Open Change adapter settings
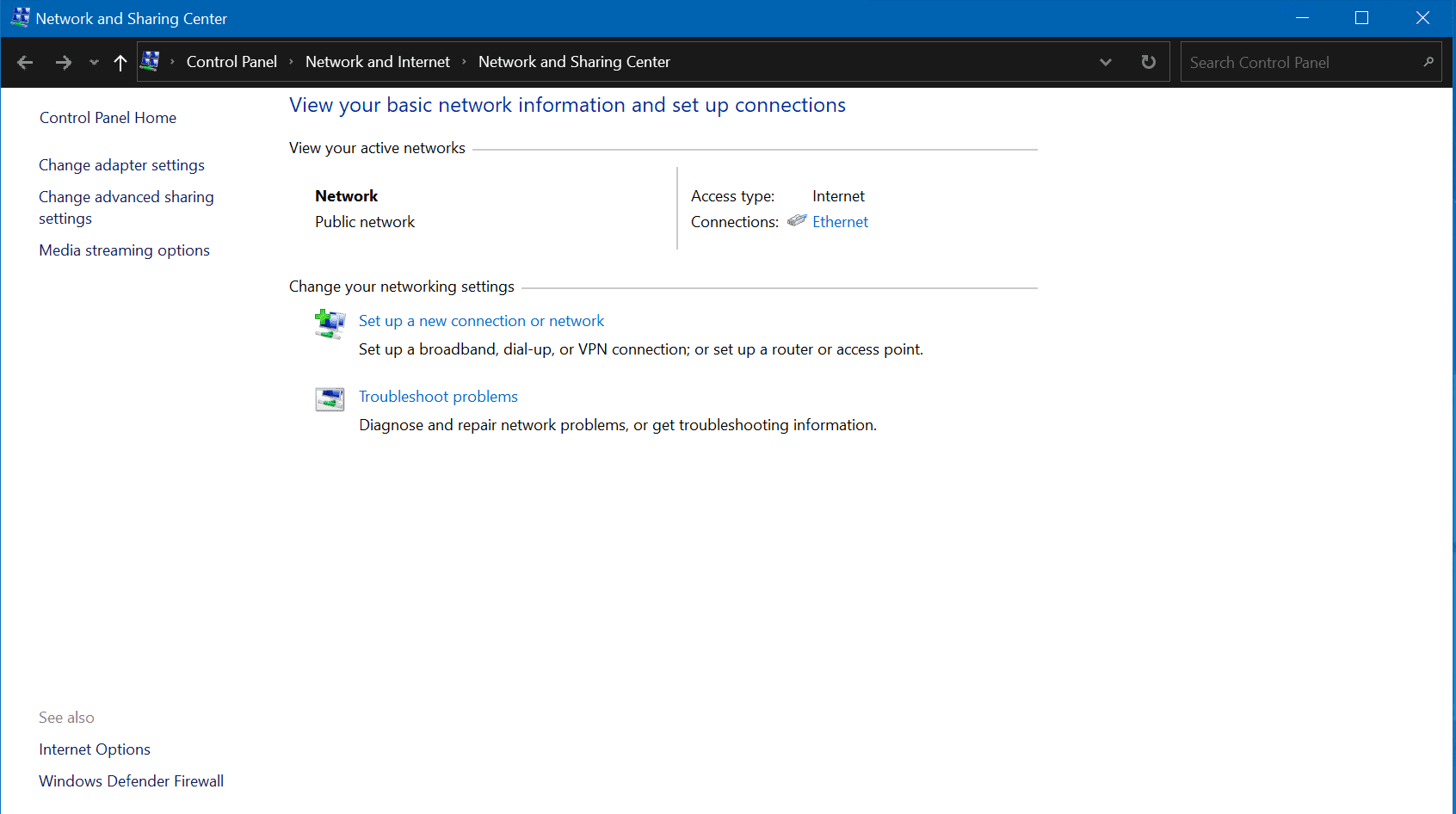This screenshot has height=814, width=1456. pos(121,164)
